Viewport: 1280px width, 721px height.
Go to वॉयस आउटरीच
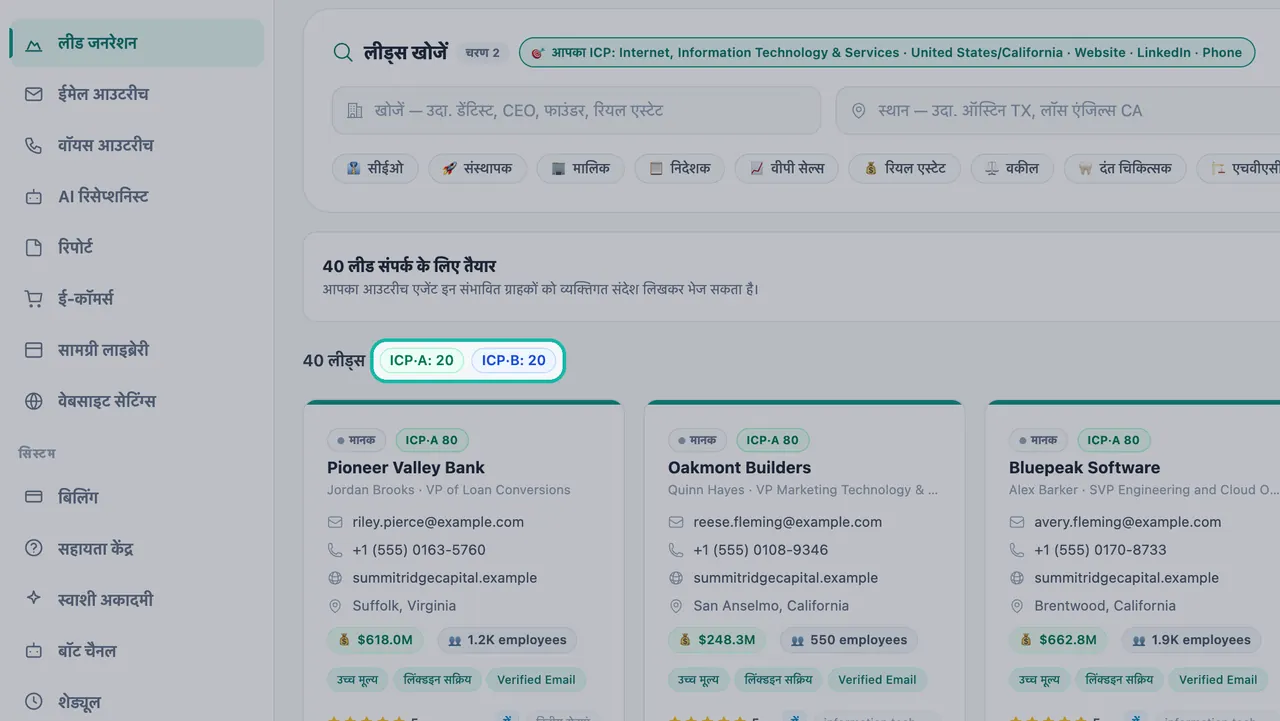coord(137,145)
